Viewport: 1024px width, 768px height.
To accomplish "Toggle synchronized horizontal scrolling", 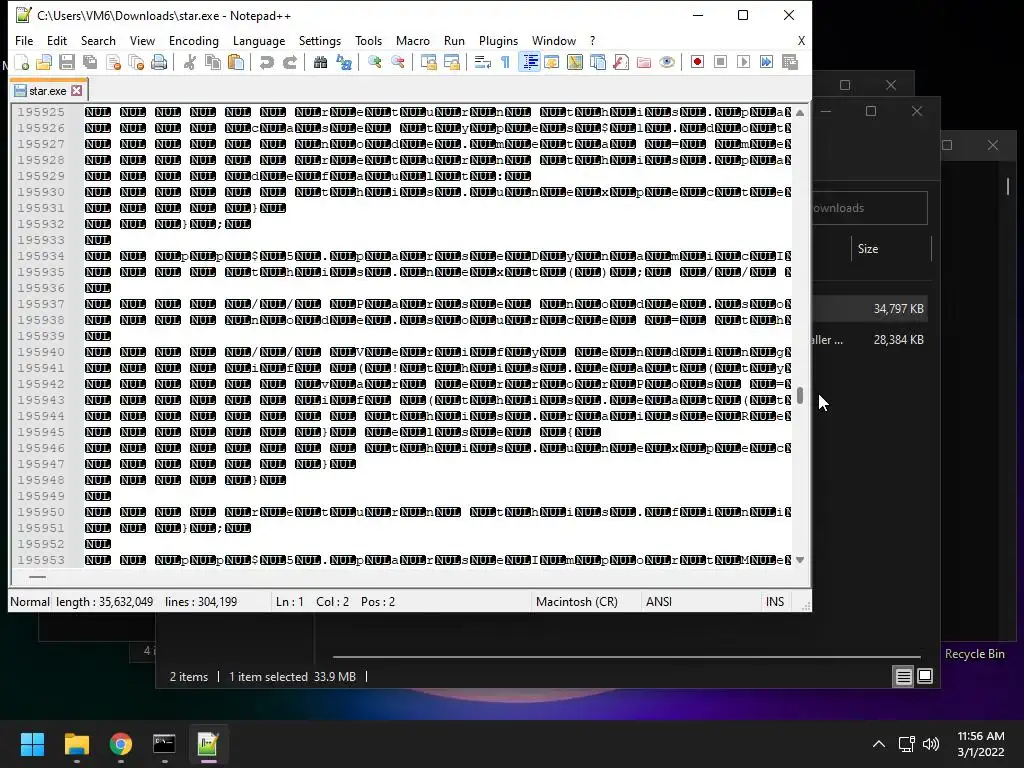I will coord(452,62).
